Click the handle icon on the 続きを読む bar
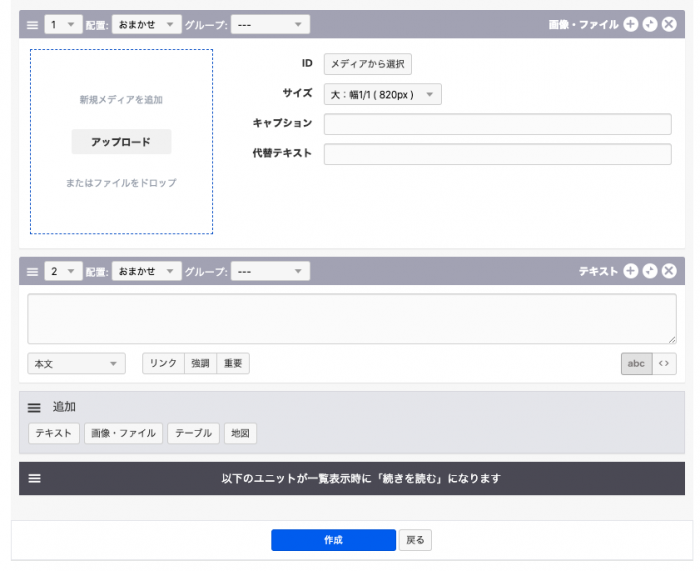 click(x=34, y=479)
